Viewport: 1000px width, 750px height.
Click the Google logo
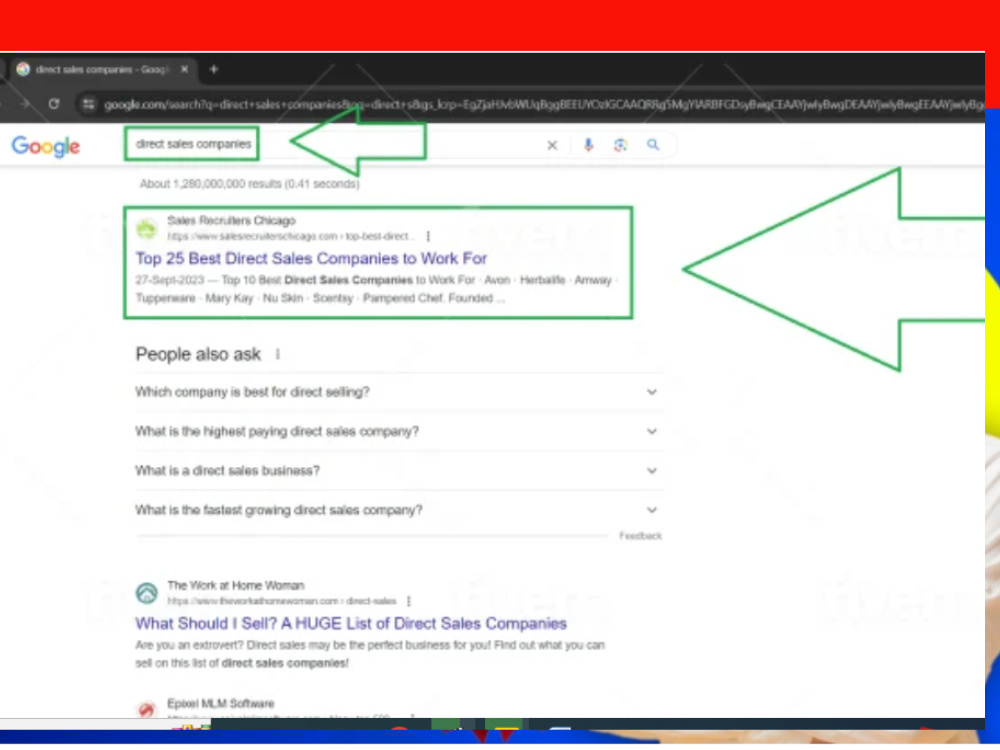point(46,146)
